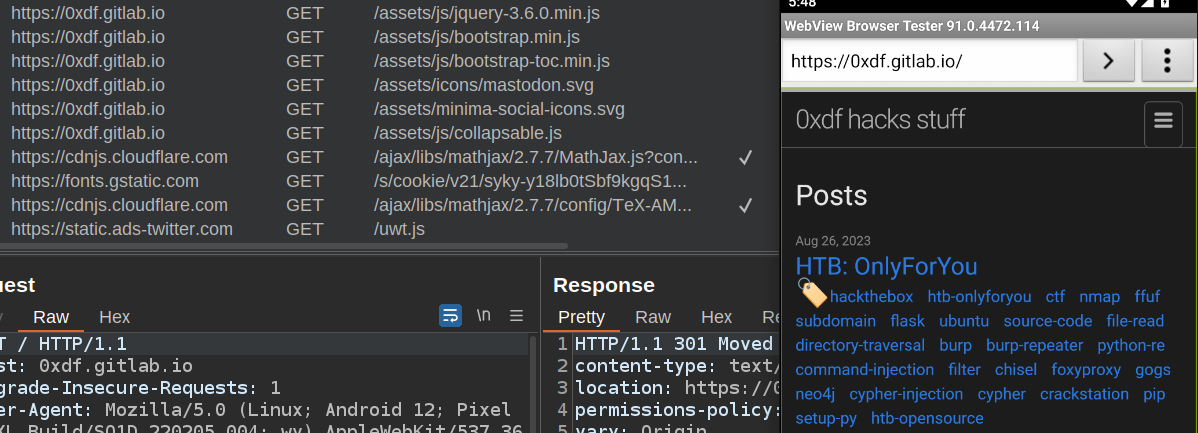Screen dimensions: 1198x433
Task: Open the Request panel hamburger options menu
Action: [x=517, y=316]
